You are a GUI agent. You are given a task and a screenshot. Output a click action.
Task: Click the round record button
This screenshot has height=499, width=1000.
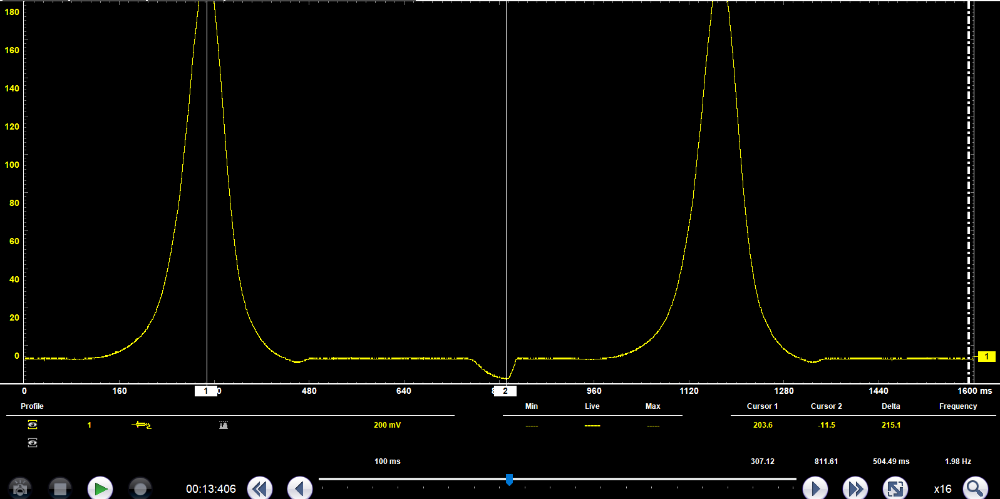pyautogui.click(x=140, y=489)
